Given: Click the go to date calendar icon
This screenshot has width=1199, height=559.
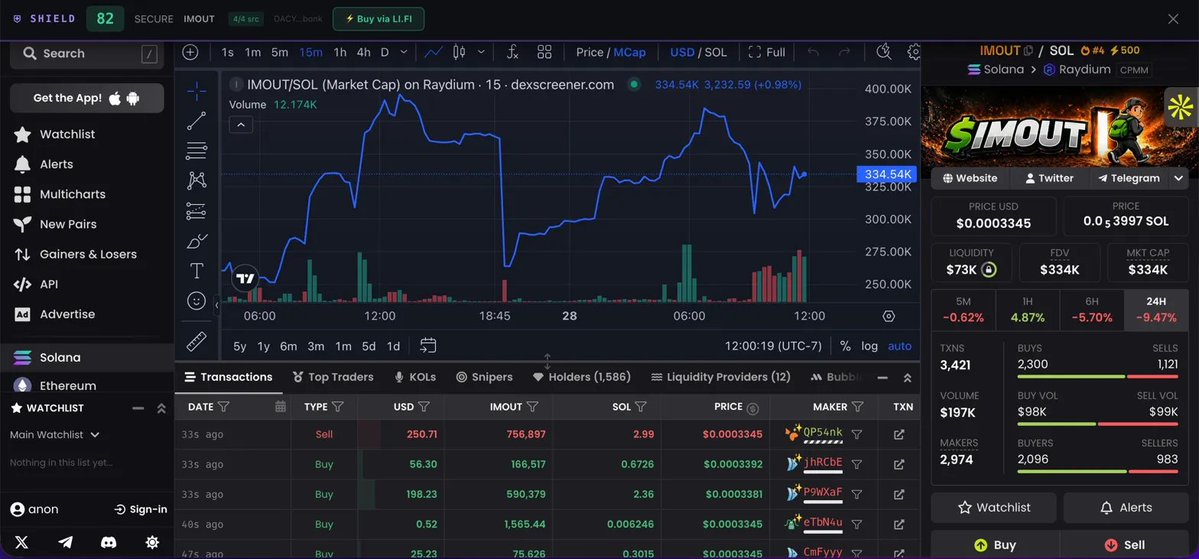Looking at the screenshot, I should [x=428, y=346].
